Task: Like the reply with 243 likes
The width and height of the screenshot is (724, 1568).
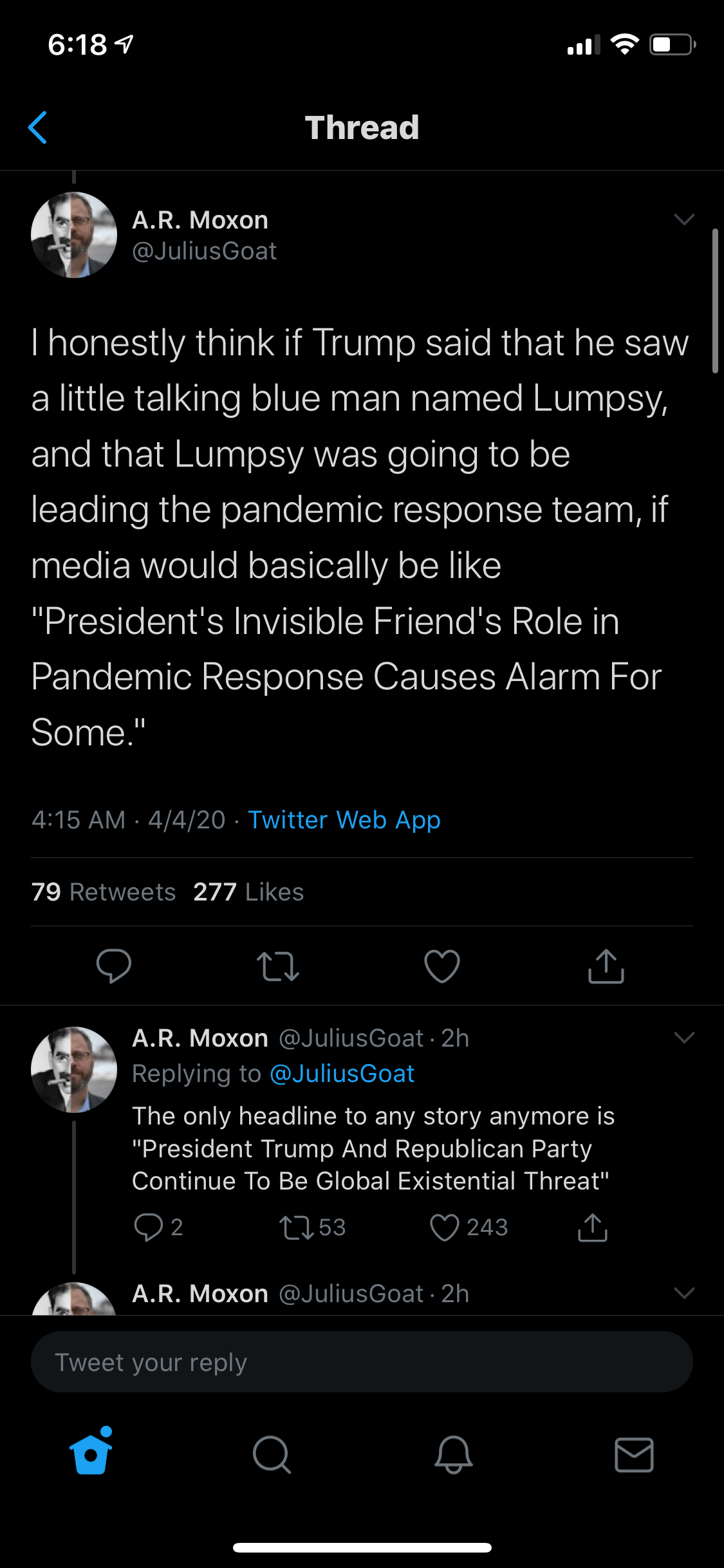Action: coord(445,1227)
